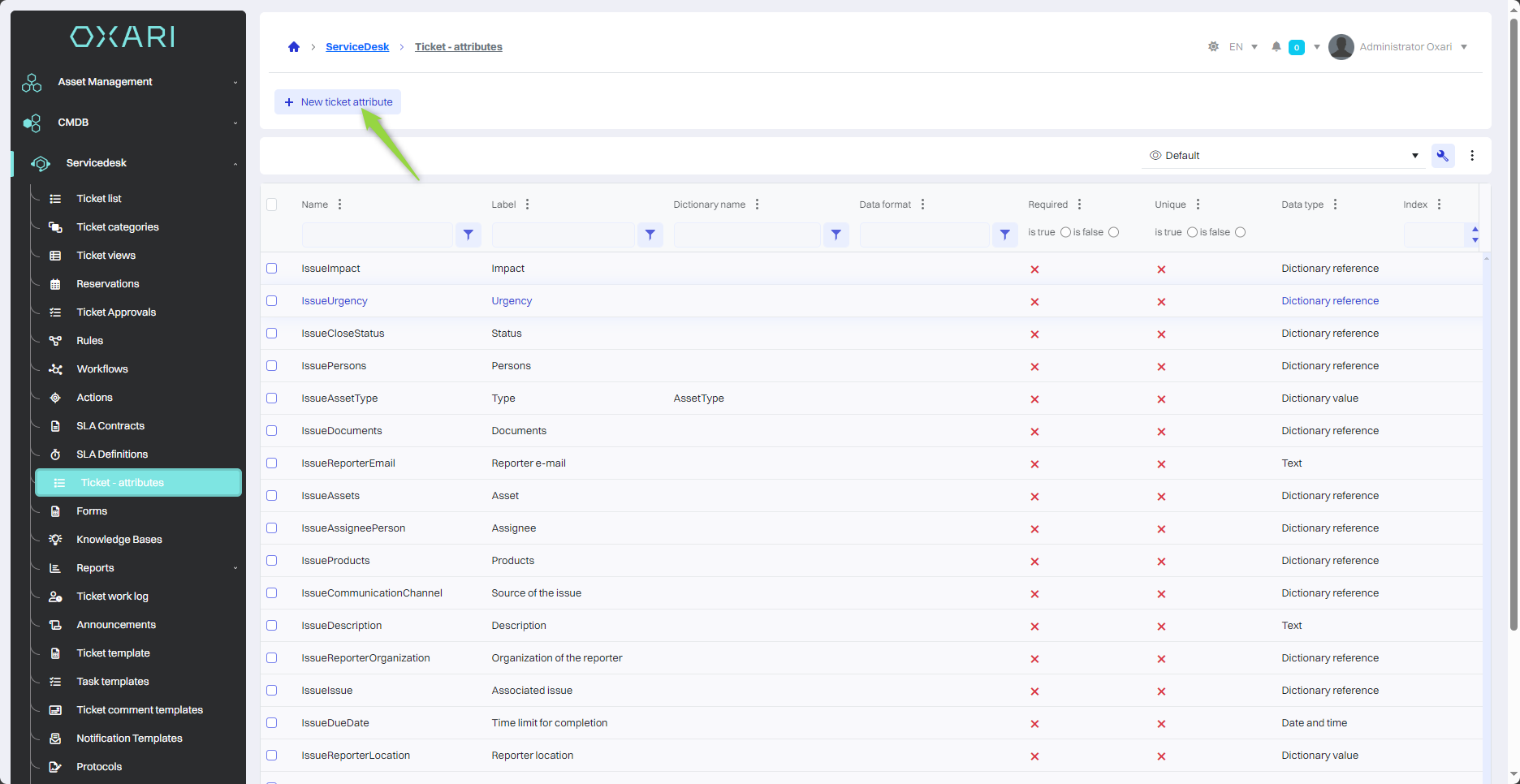
Task: Go to Knowledge Bases in sidebar
Action: click(119, 540)
